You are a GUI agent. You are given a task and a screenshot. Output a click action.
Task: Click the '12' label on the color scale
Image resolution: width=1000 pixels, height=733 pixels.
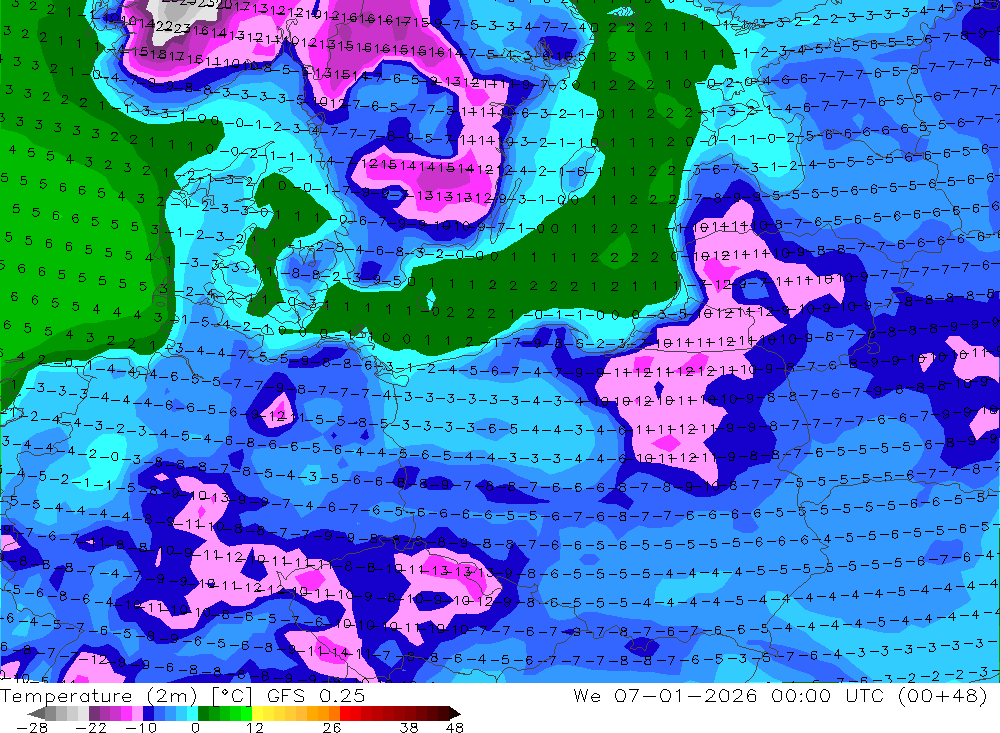point(255,727)
